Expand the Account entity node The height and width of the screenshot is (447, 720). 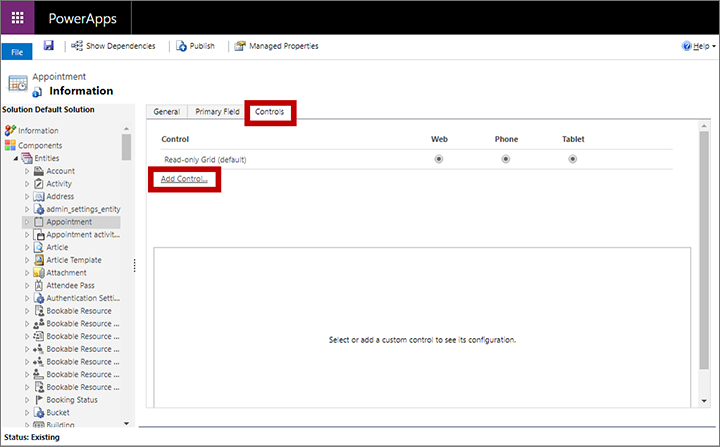point(28,172)
